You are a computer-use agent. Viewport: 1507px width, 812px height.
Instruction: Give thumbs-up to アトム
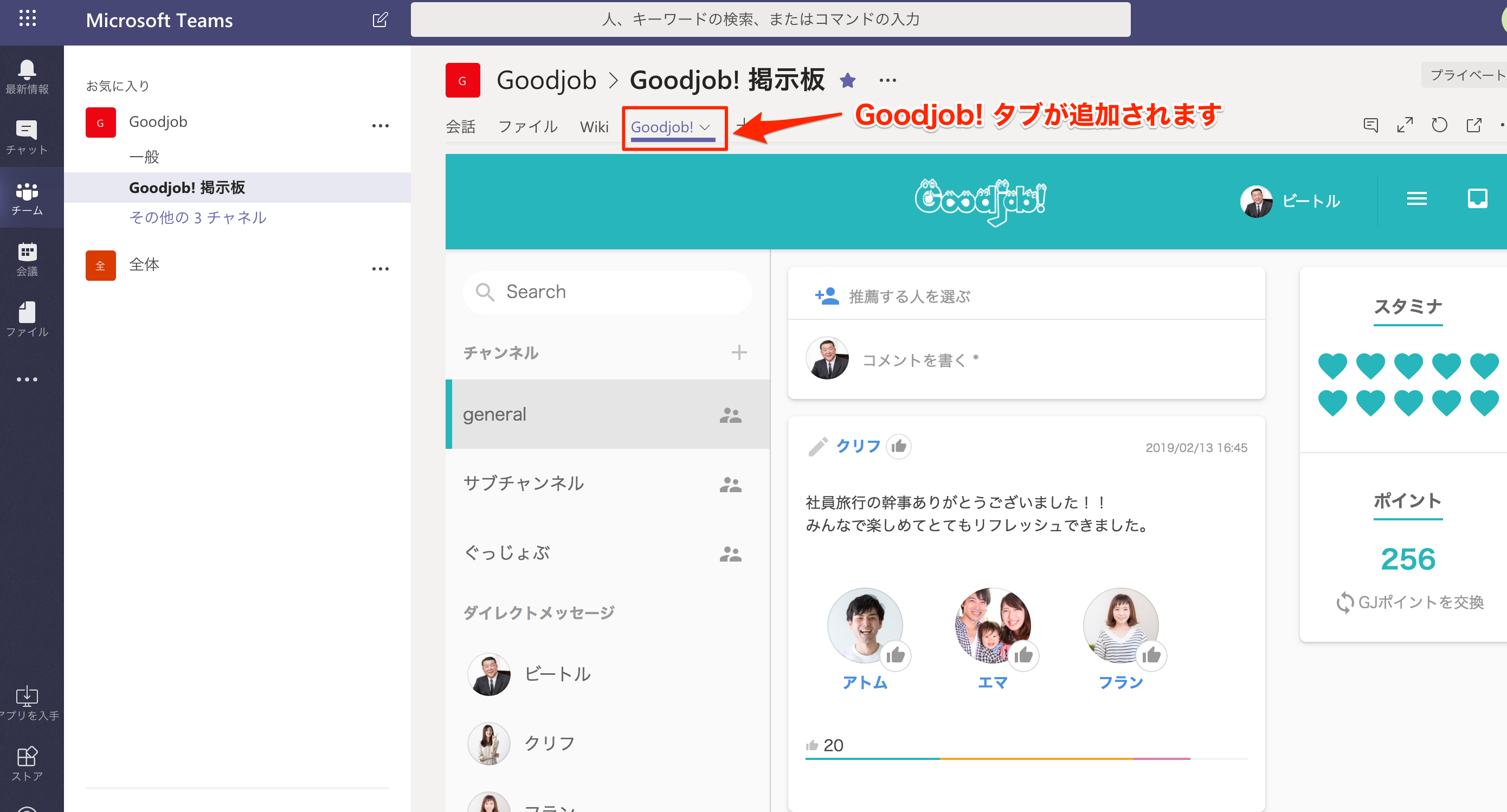pyautogui.click(x=895, y=655)
